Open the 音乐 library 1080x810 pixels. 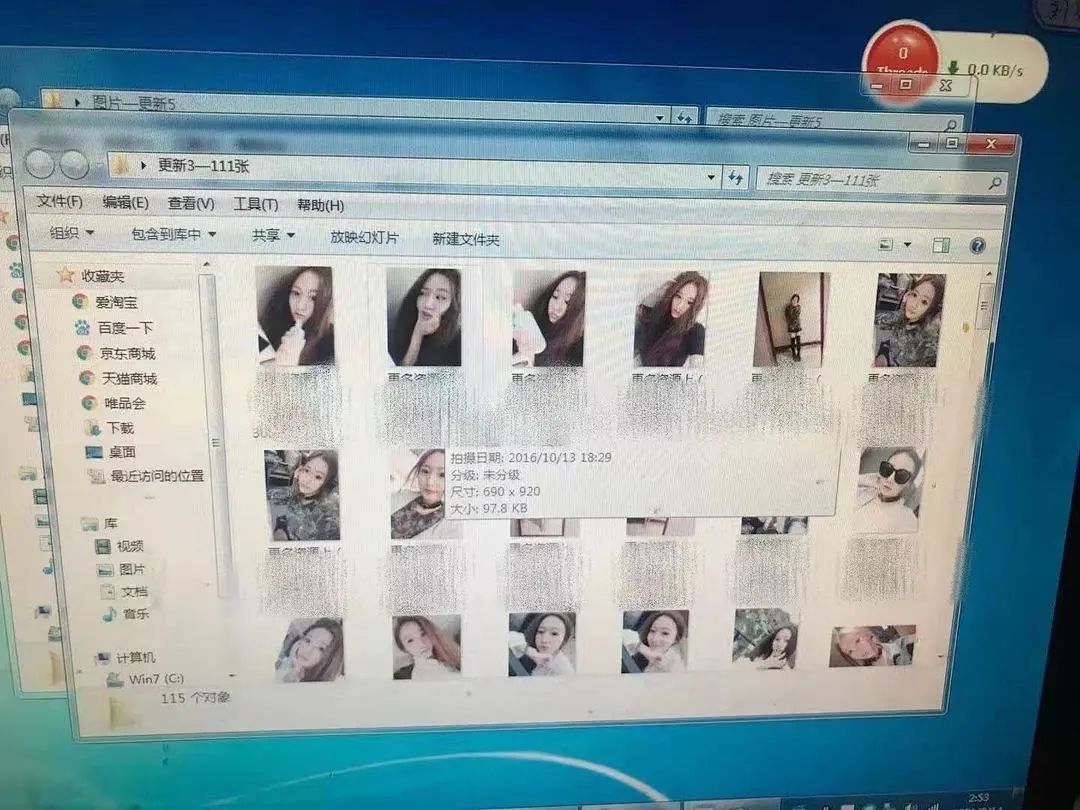click(x=136, y=613)
